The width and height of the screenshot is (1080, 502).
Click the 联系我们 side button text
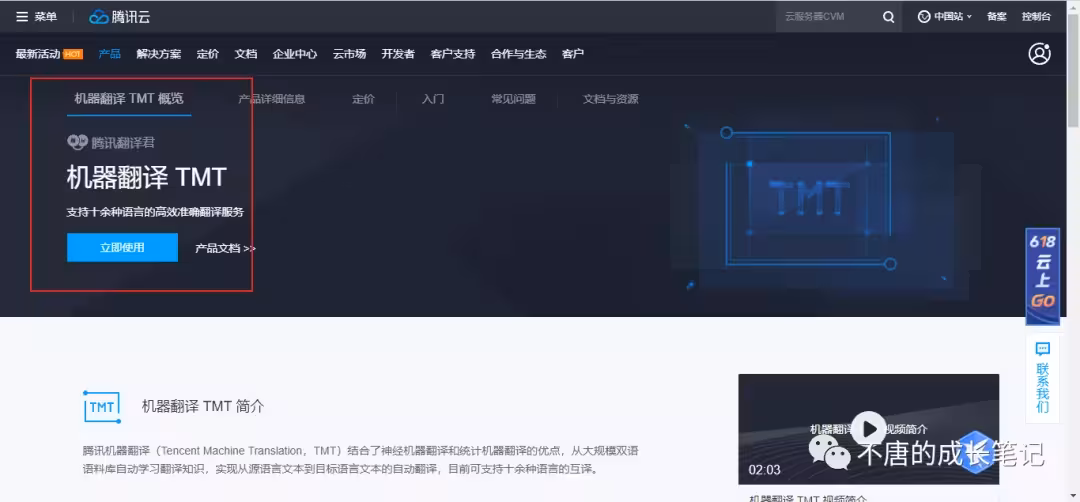click(x=1043, y=388)
